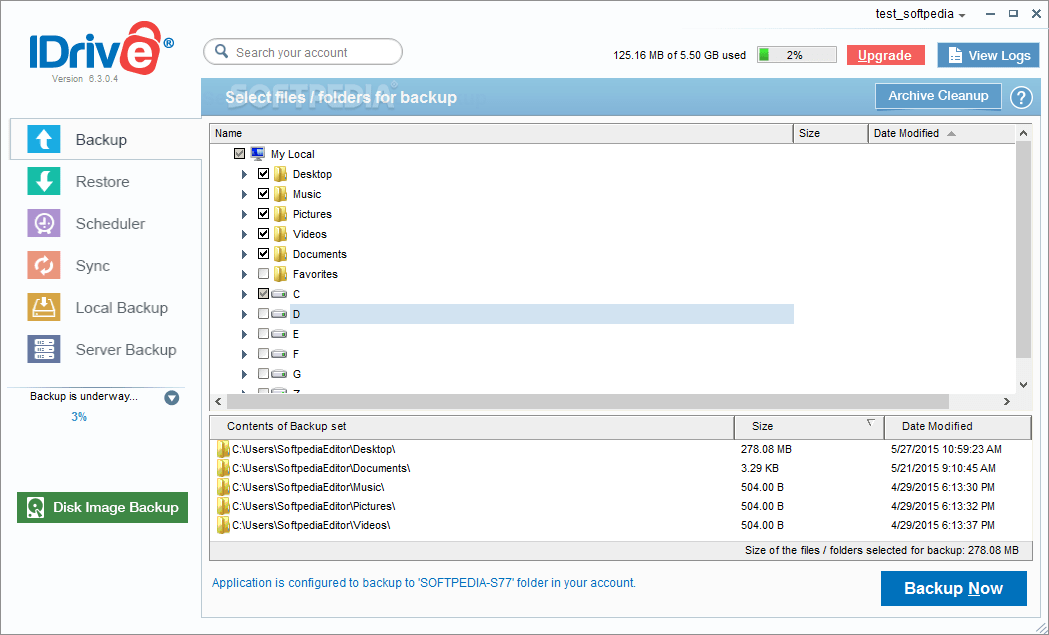This screenshot has width=1049, height=635.
Task: Expand the backup progress details arrow
Action: (172, 398)
